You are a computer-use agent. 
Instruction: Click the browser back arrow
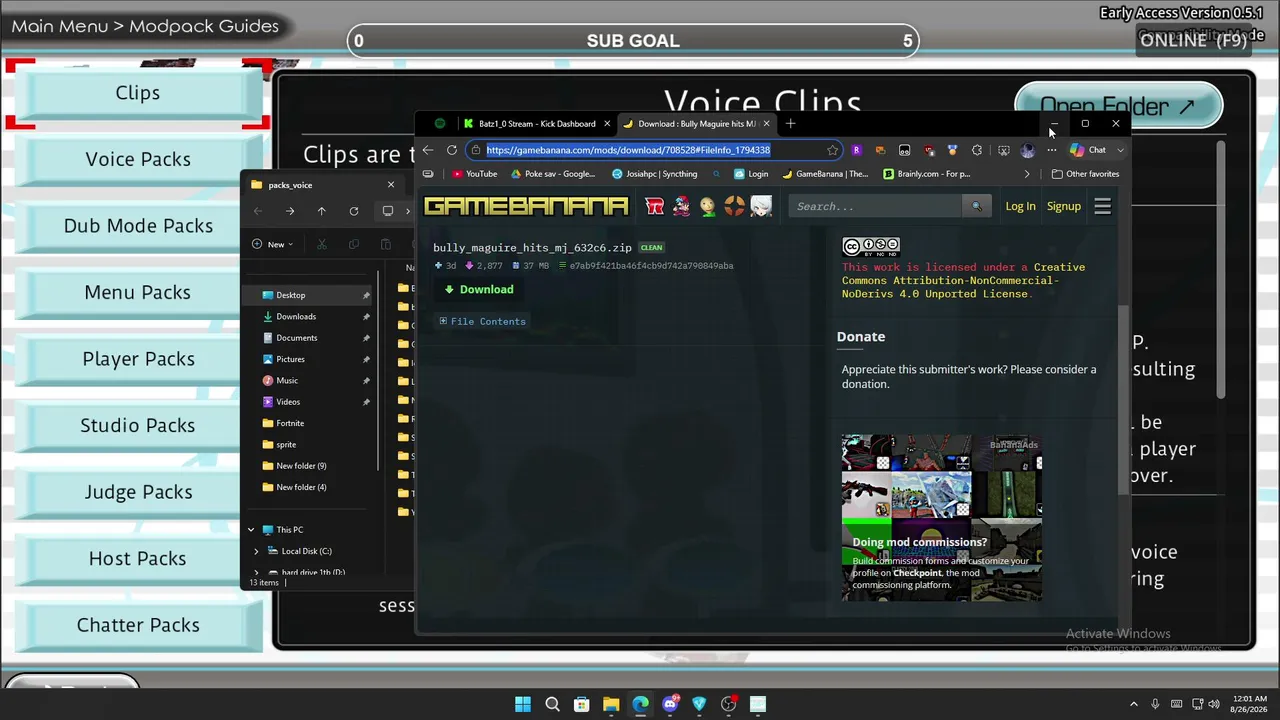tap(428, 150)
